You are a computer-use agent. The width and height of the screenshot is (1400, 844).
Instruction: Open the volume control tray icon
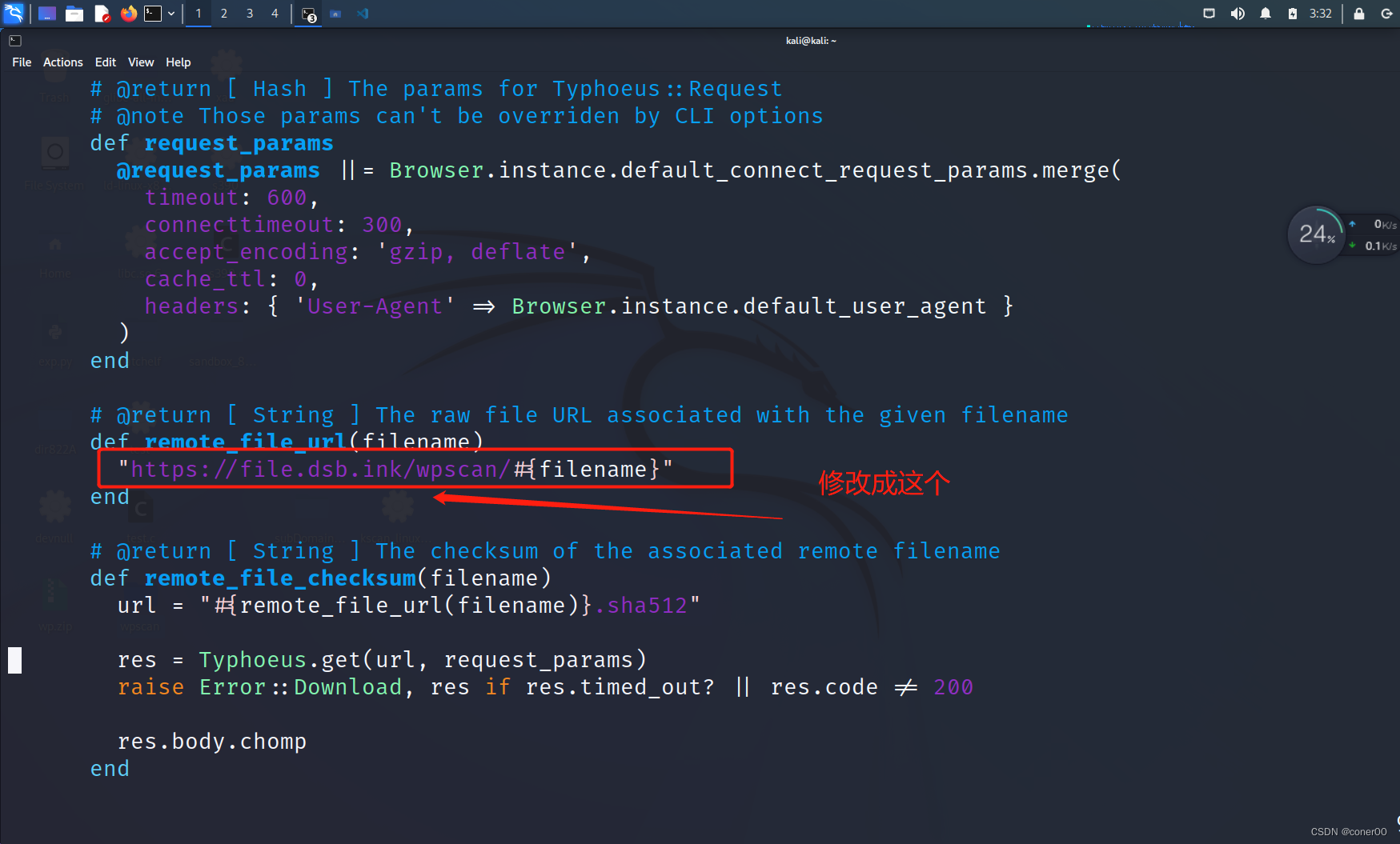1238,14
